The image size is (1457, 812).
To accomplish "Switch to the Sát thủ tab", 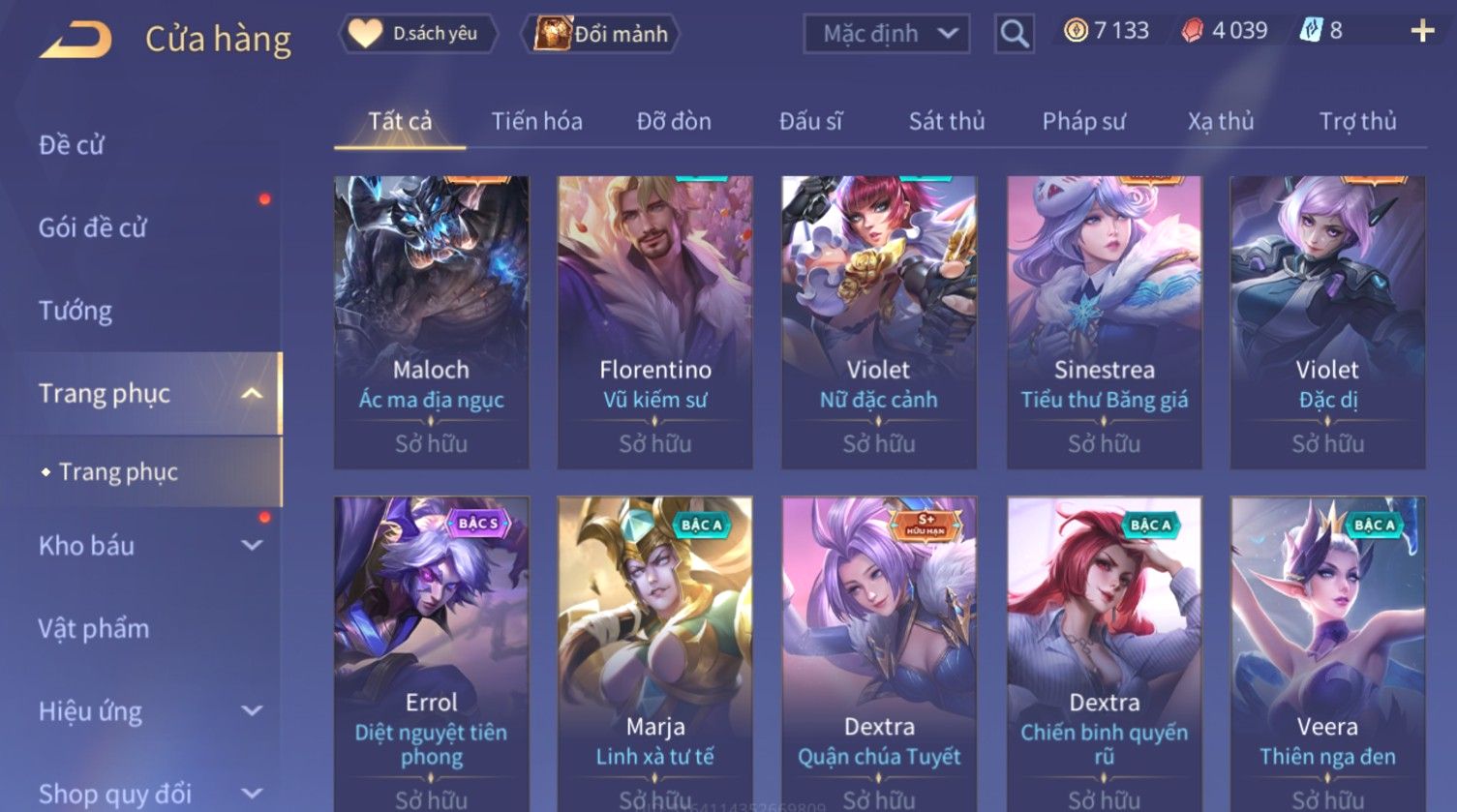I will 946,121.
